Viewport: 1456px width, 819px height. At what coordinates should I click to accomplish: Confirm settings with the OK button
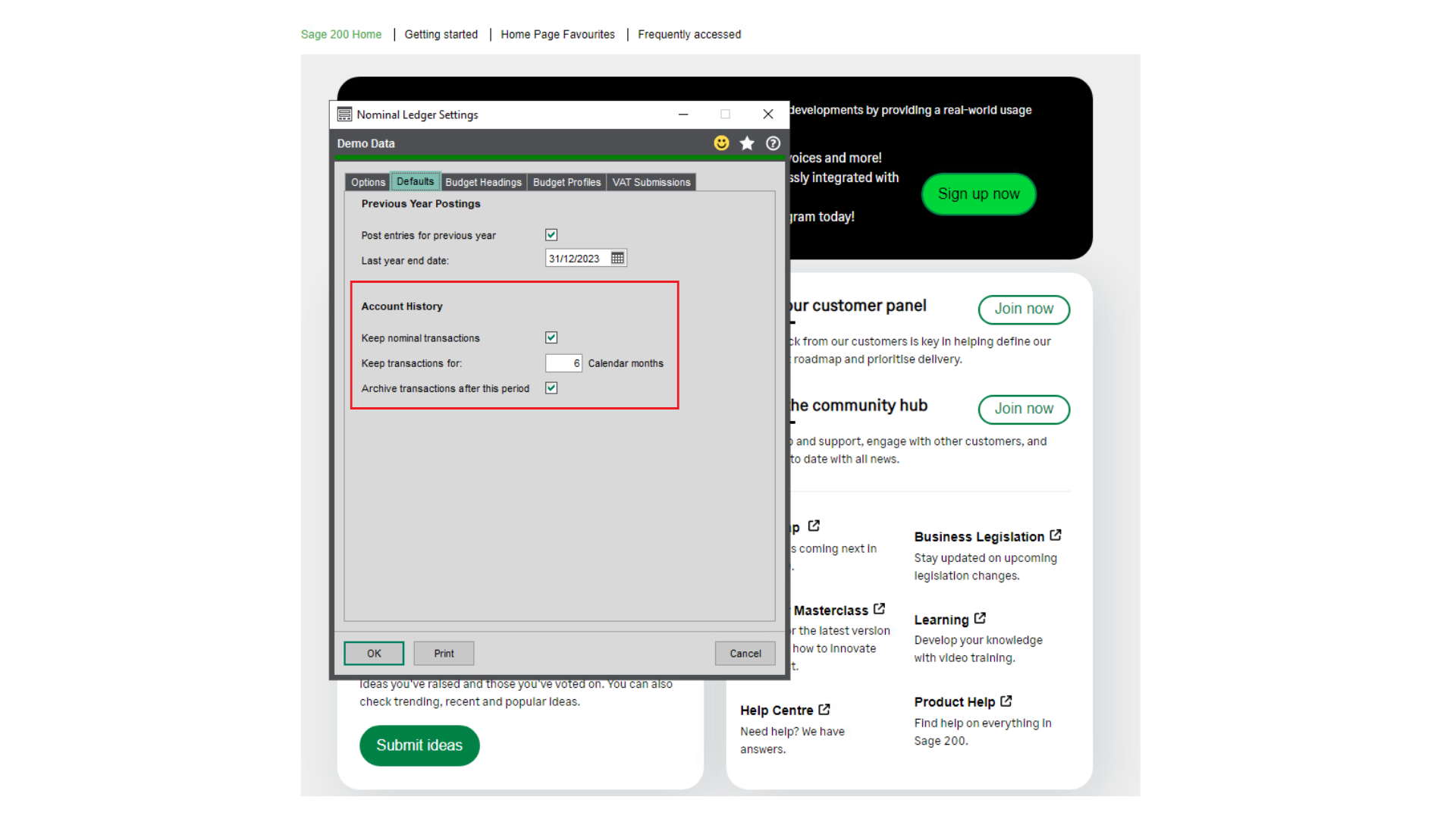373,653
